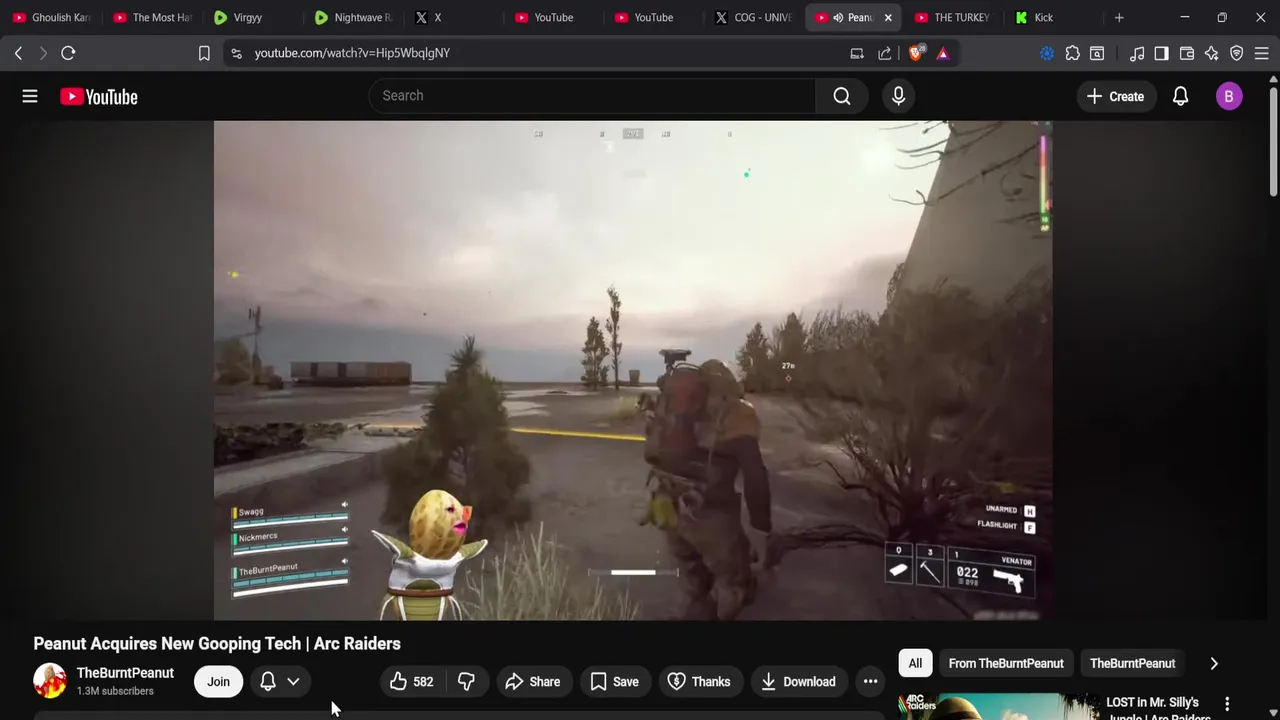Viewport: 1280px width, 720px height.
Task: Click the Join membership button
Action: click(218, 682)
